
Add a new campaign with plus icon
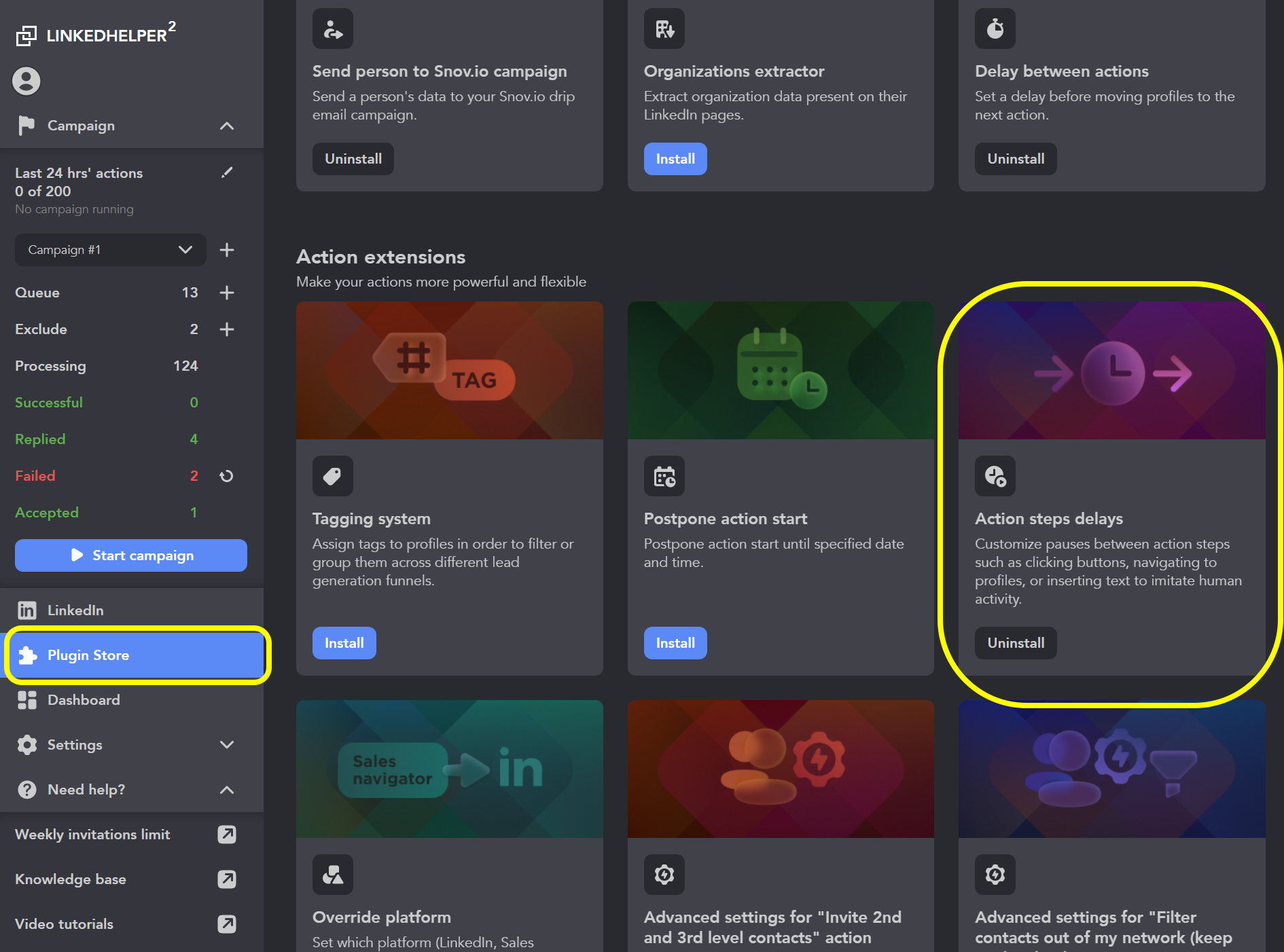(227, 250)
